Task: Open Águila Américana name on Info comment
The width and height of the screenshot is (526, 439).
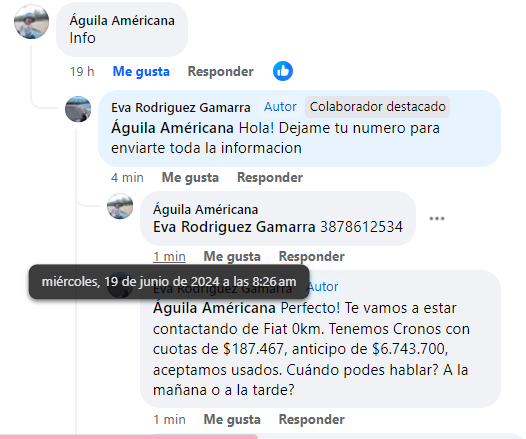Action: pos(122,21)
